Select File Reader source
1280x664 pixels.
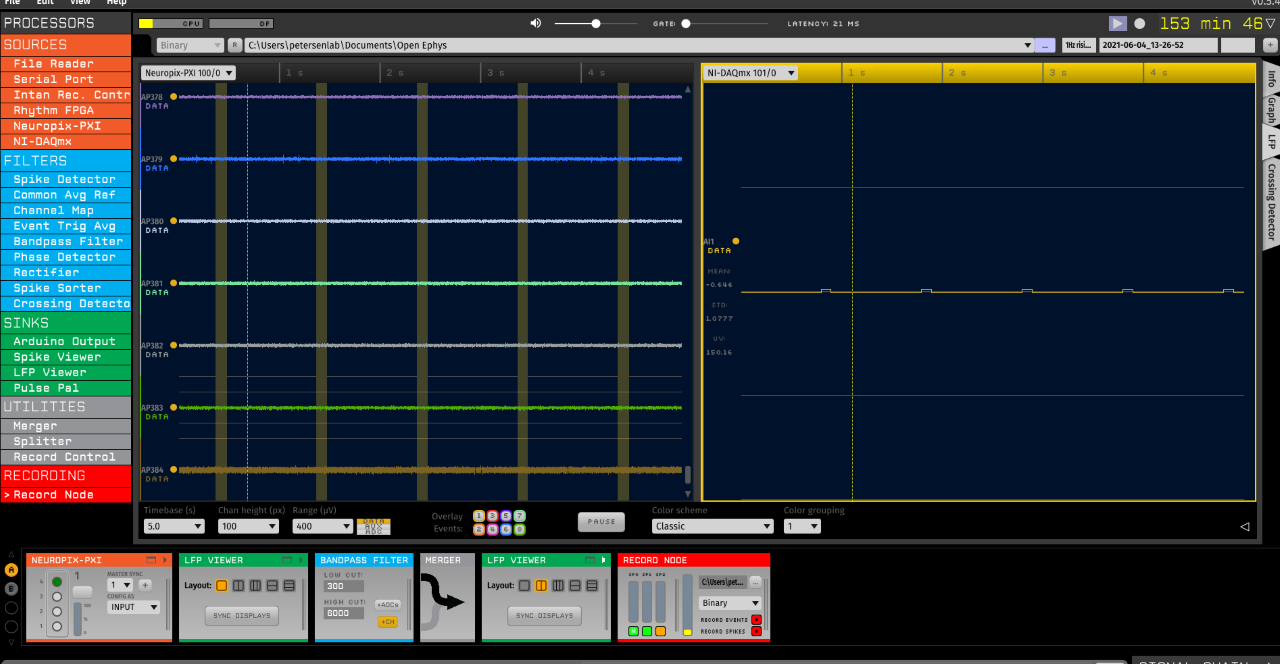(66, 64)
